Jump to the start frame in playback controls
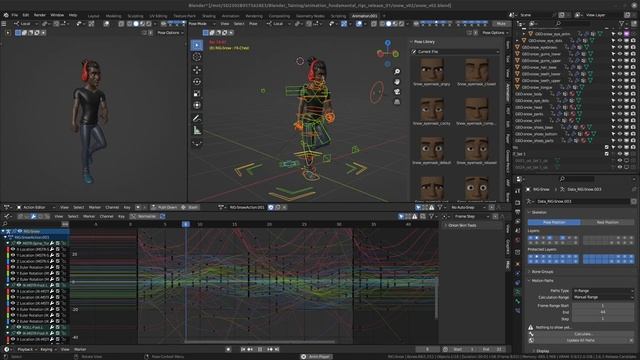Image resolution: width=640 pixels, height=360 pixels. coord(243,349)
